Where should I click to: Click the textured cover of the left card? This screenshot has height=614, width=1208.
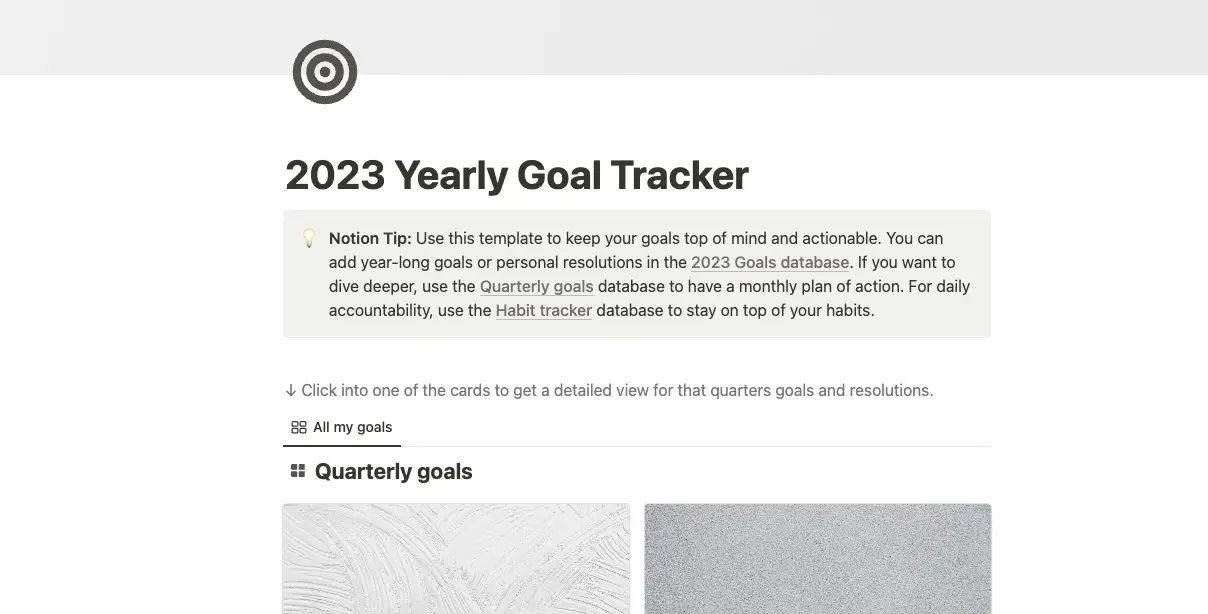(x=456, y=558)
